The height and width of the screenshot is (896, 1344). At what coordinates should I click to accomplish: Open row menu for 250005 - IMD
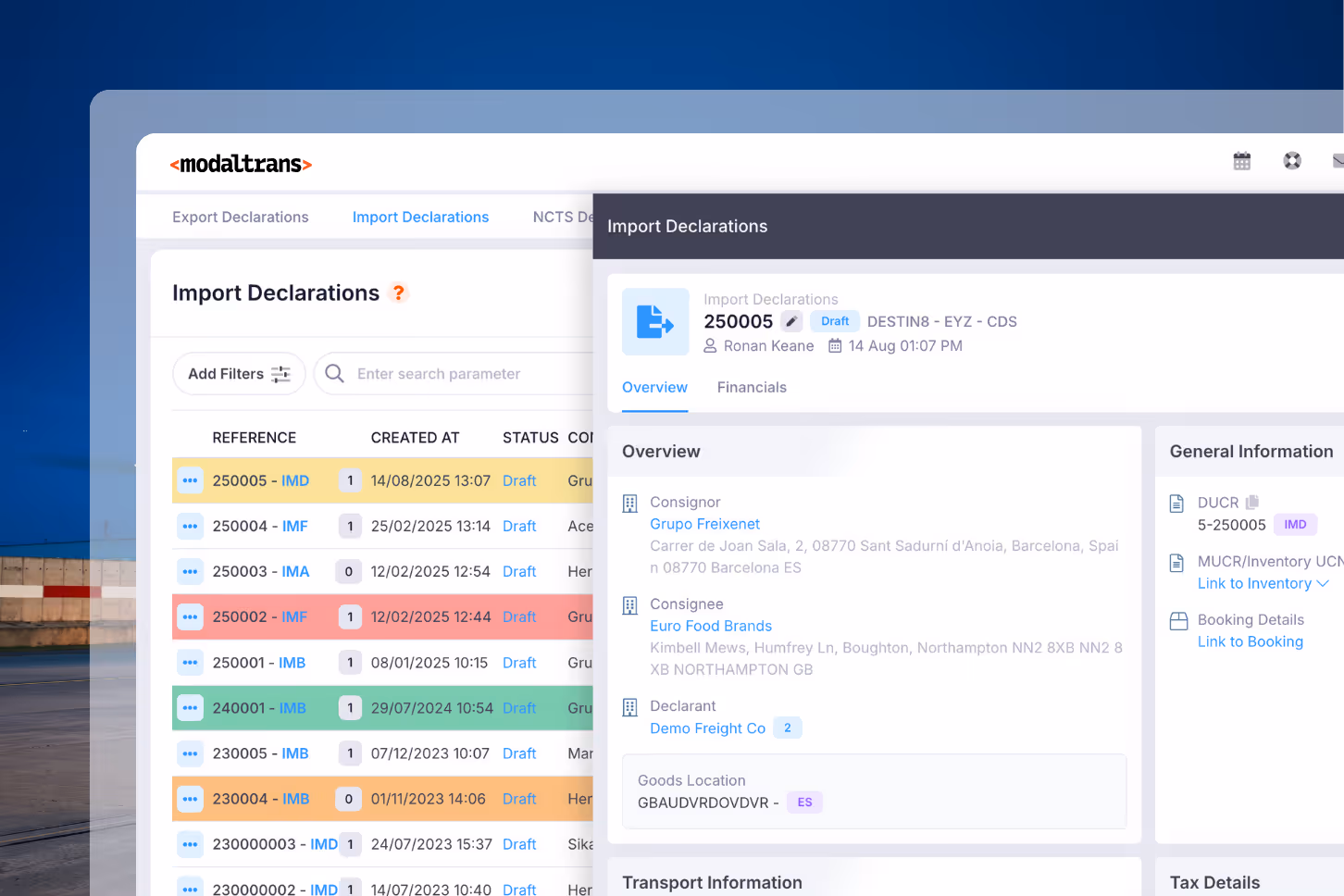click(190, 480)
